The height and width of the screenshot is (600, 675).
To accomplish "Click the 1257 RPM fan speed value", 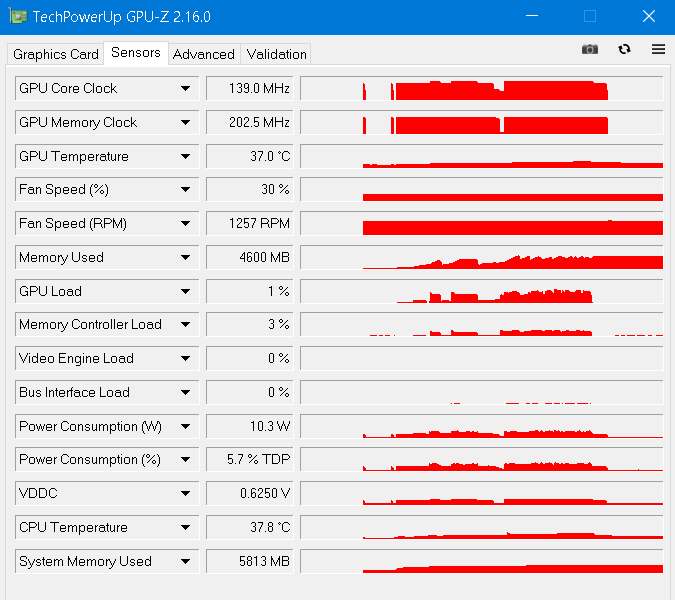I will (x=250, y=223).
